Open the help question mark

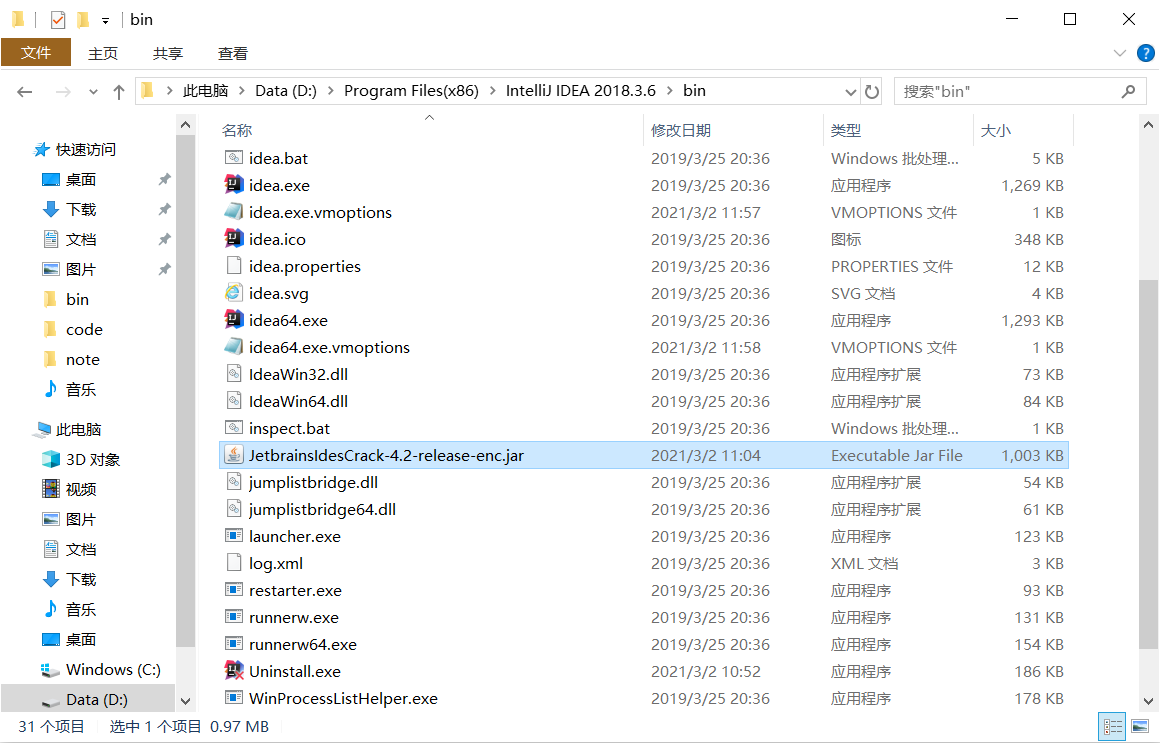(x=1145, y=53)
